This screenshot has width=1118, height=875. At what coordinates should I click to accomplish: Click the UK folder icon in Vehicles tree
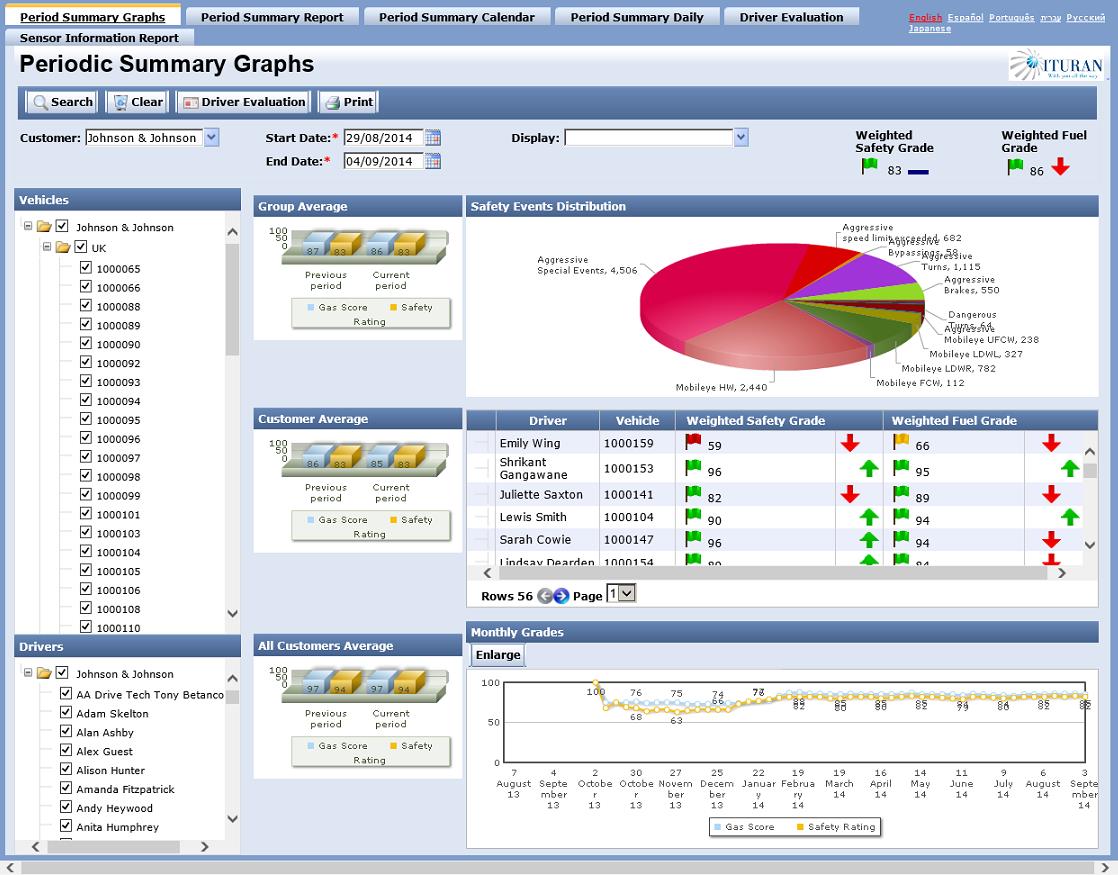pos(63,247)
